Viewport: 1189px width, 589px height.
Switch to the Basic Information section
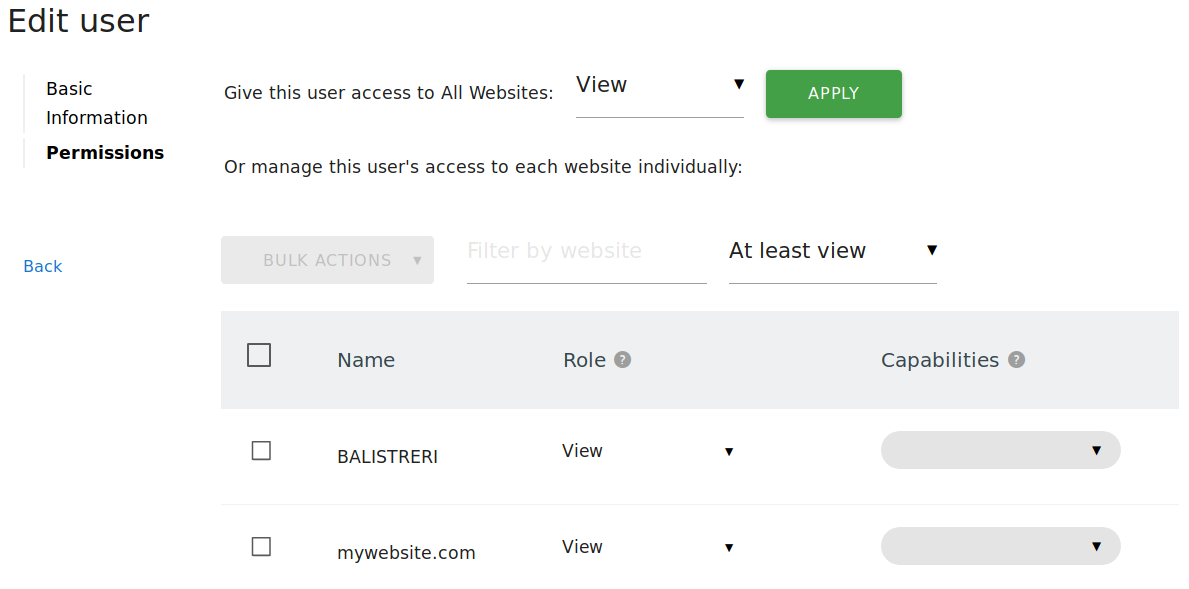pyautogui.click(x=96, y=102)
